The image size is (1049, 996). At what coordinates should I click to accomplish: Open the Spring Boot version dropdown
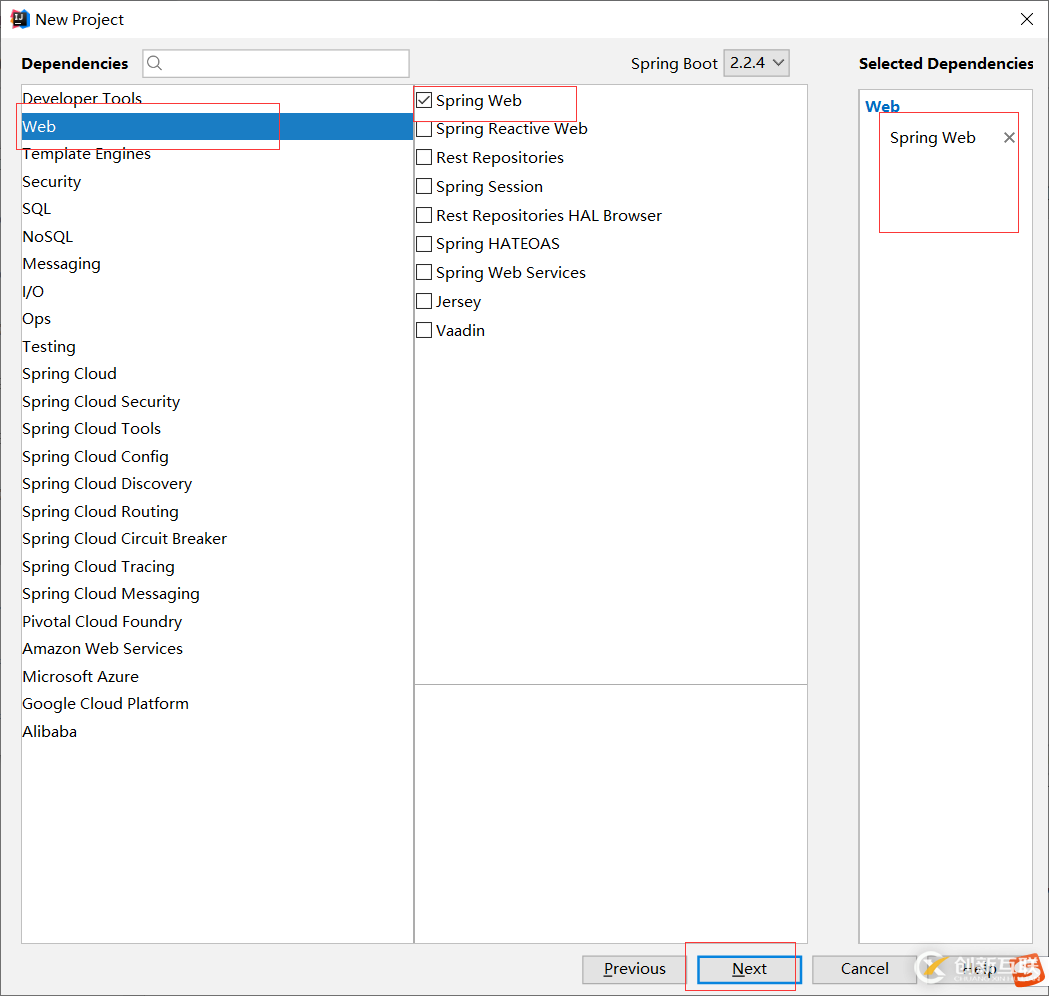coord(757,63)
